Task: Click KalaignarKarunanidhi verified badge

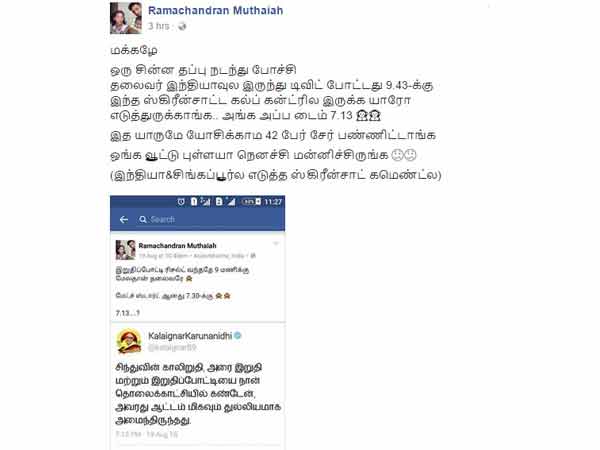Action: point(238,336)
